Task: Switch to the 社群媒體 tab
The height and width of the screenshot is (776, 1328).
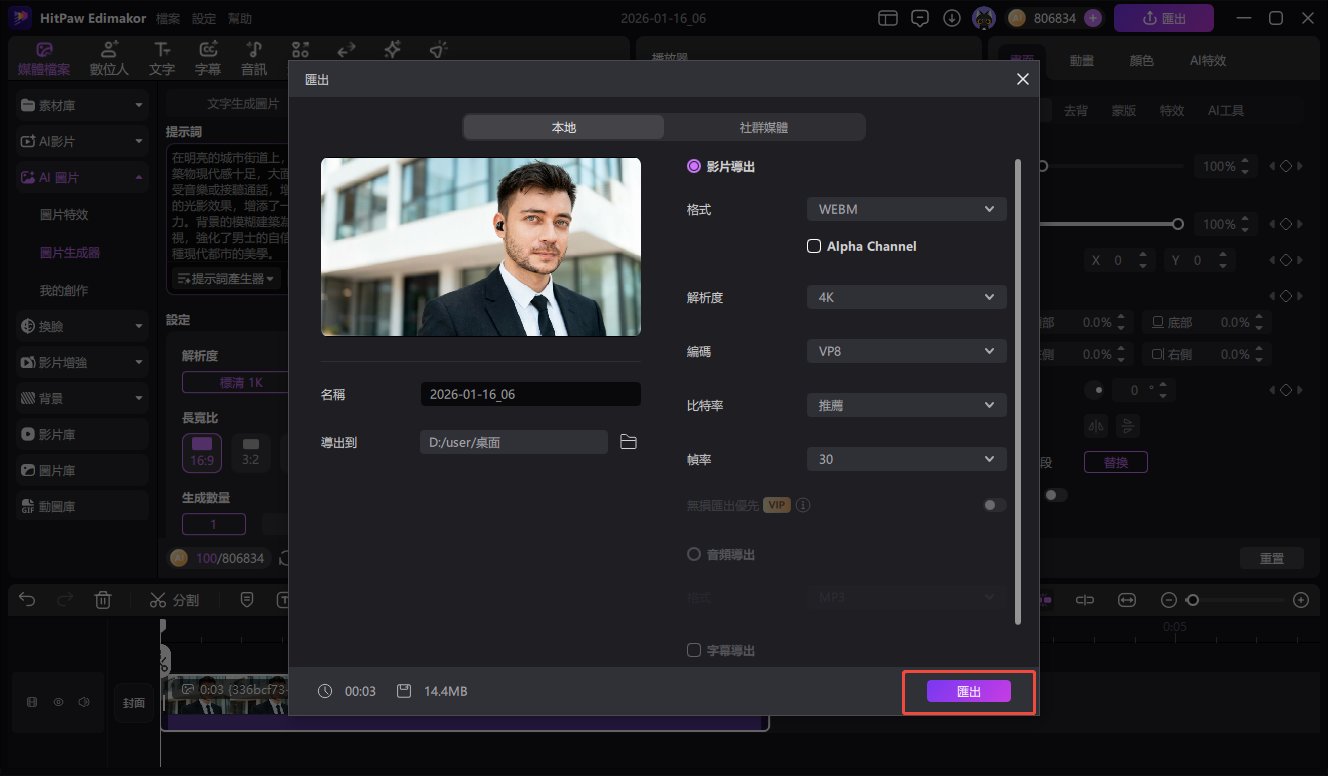Action: pyautogui.click(x=764, y=127)
